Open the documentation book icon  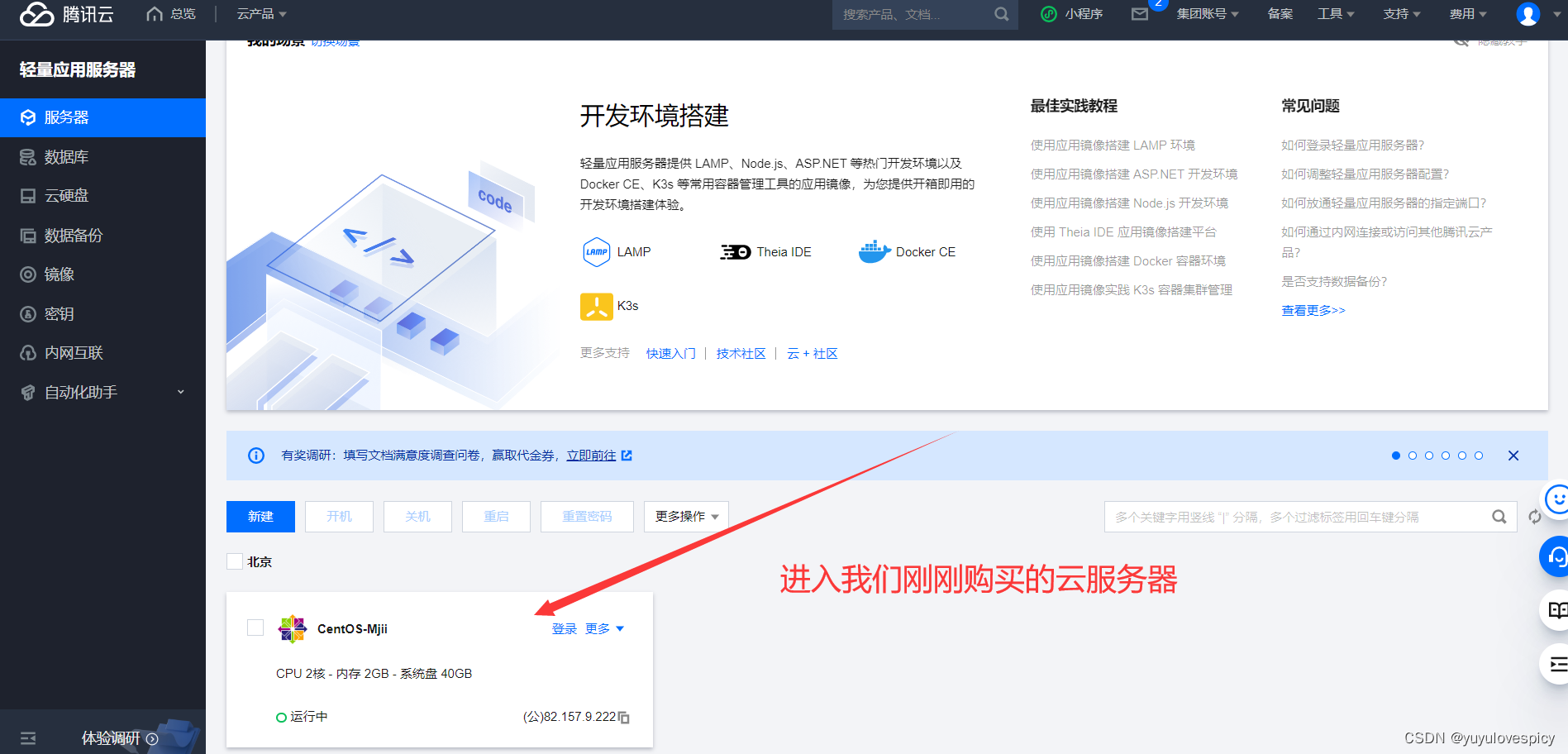[x=1556, y=610]
